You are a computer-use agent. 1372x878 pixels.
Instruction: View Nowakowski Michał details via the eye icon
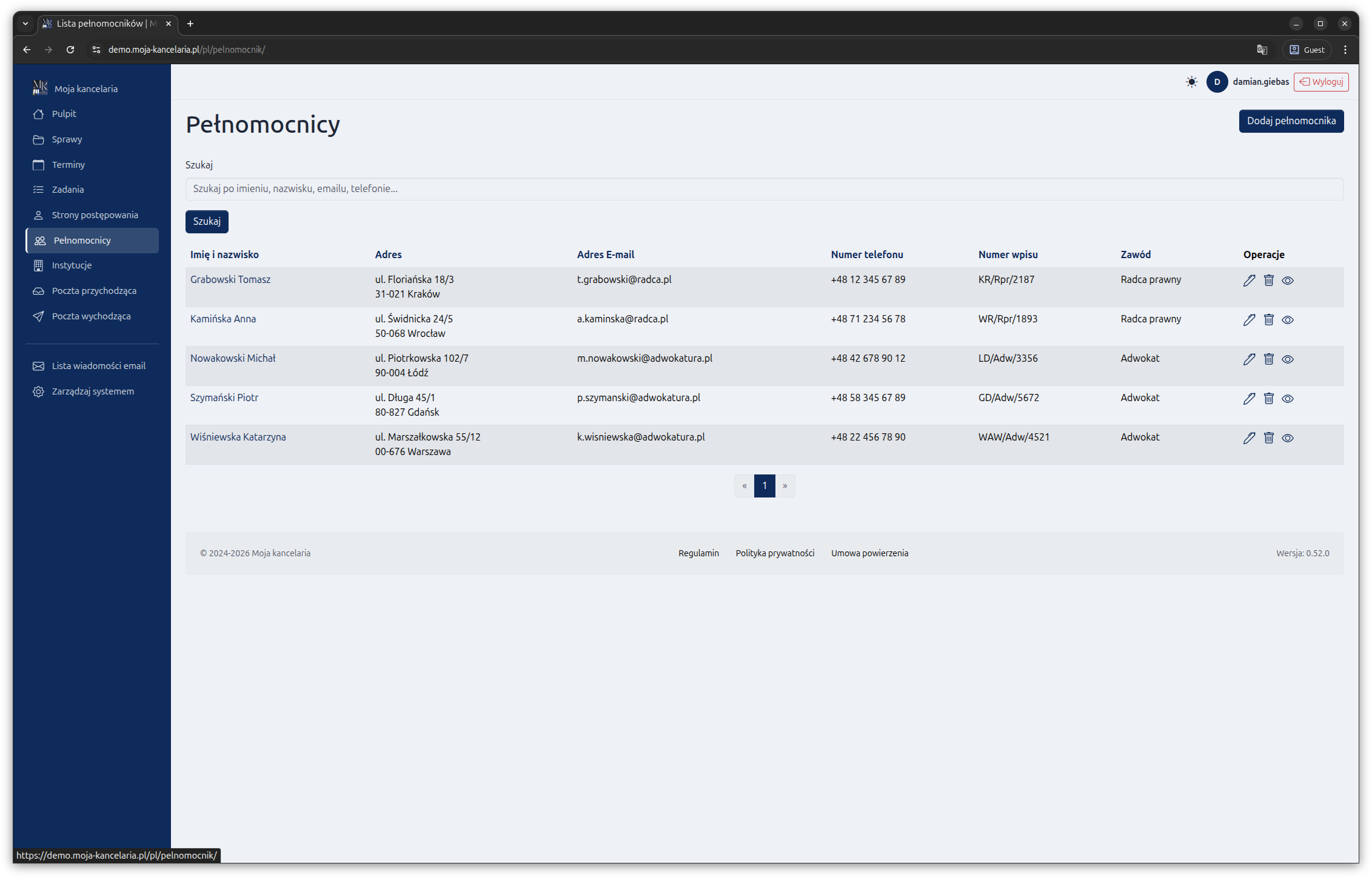(1288, 359)
